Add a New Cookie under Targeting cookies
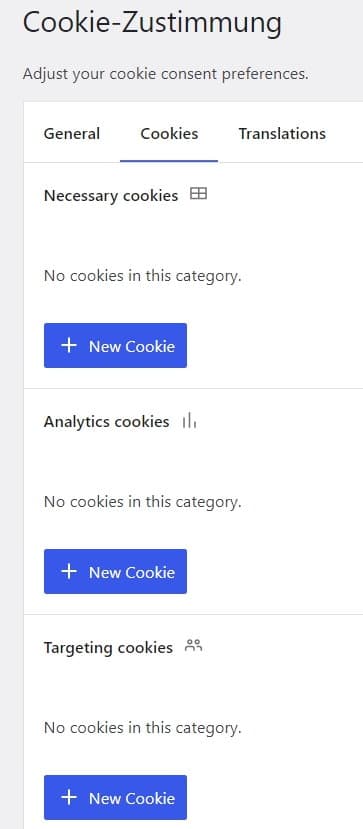The width and height of the screenshot is (363, 829). pos(115,797)
